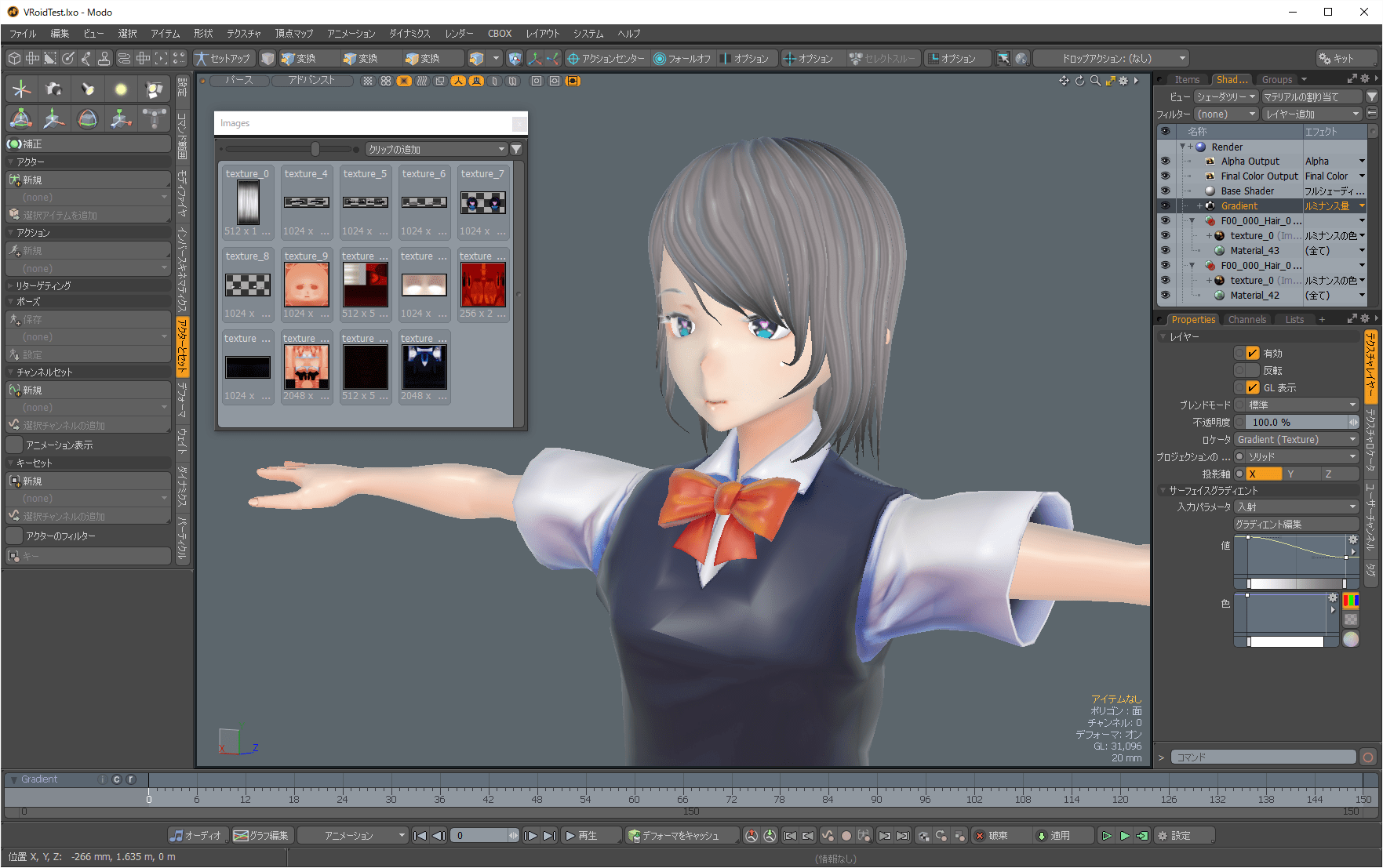The width and height of the screenshot is (1383, 868).
Task: Toggle visibility eye of Base Shader
Action: [x=1165, y=191]
